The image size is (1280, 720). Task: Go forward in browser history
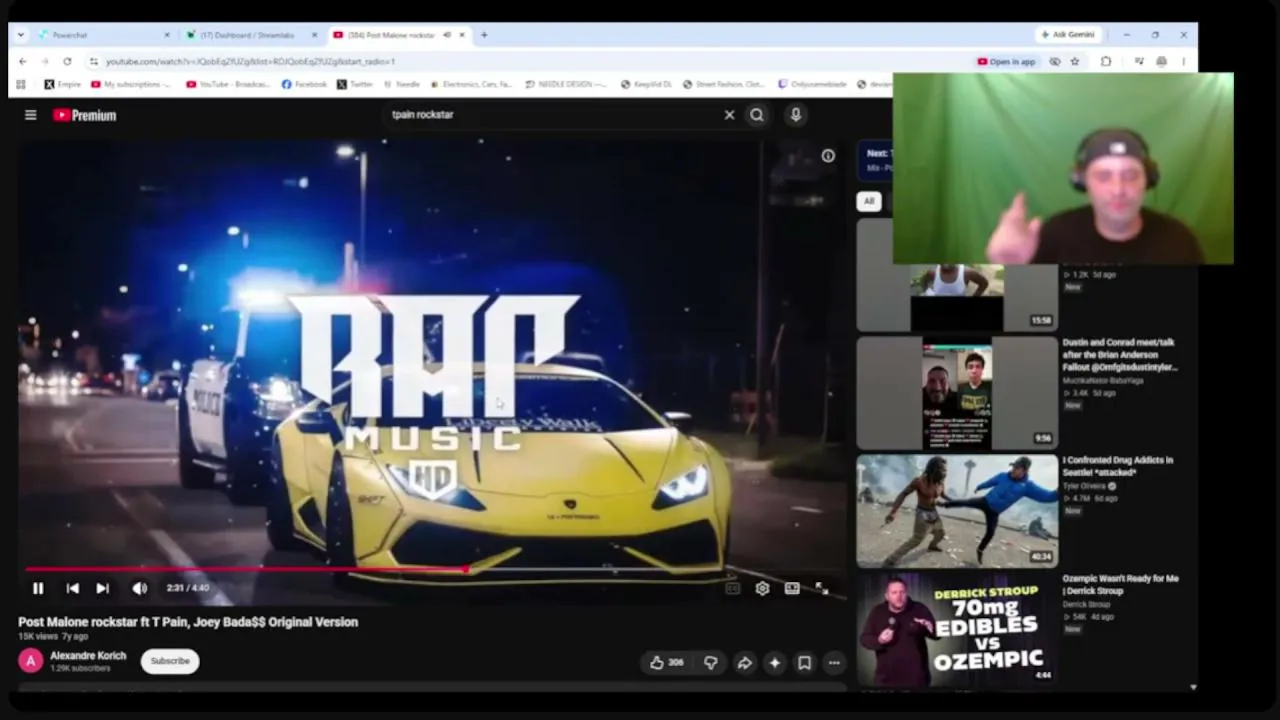click(45, 62)
